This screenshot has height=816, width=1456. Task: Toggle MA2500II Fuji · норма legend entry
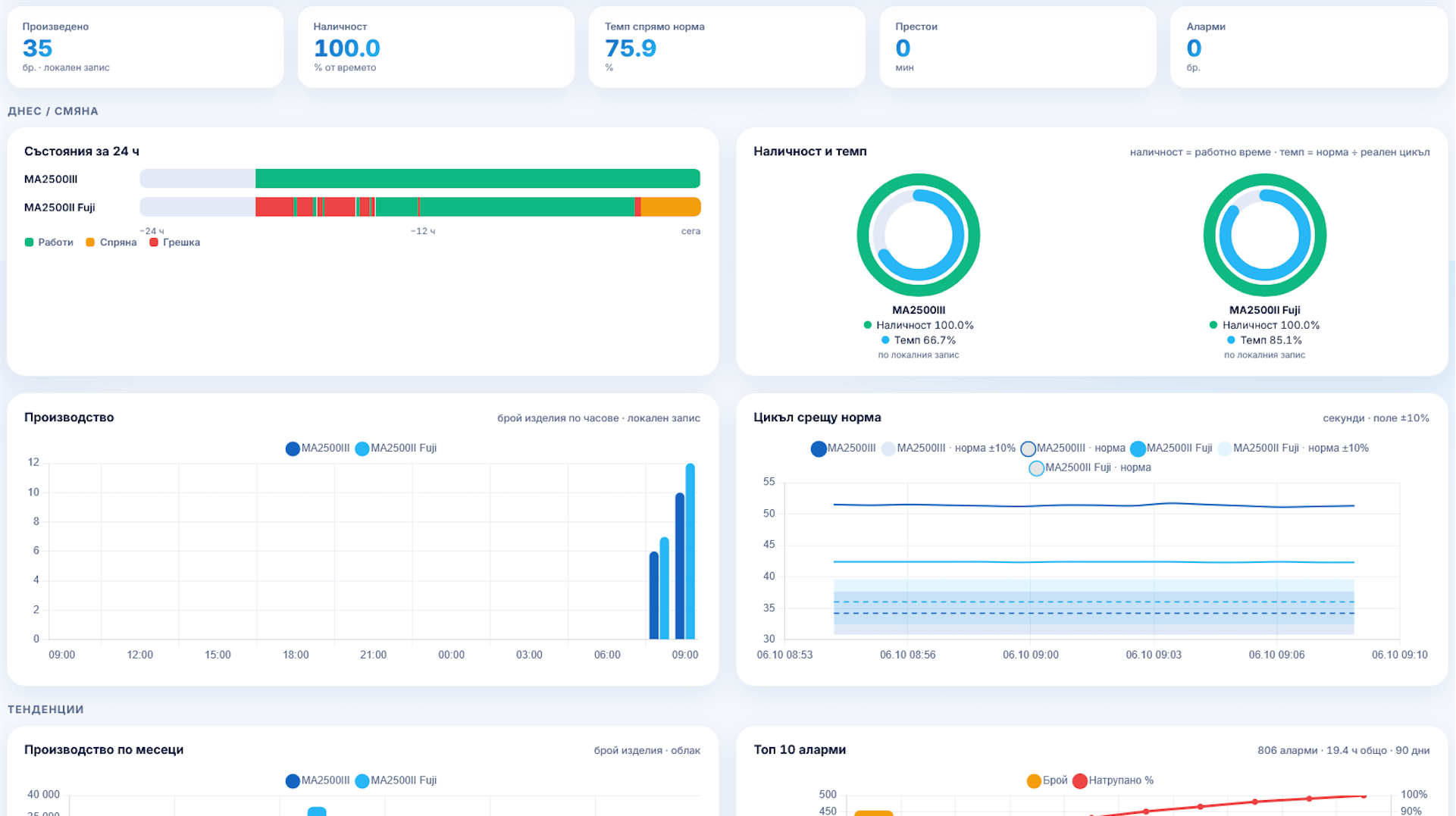(x=1090, y=468)
